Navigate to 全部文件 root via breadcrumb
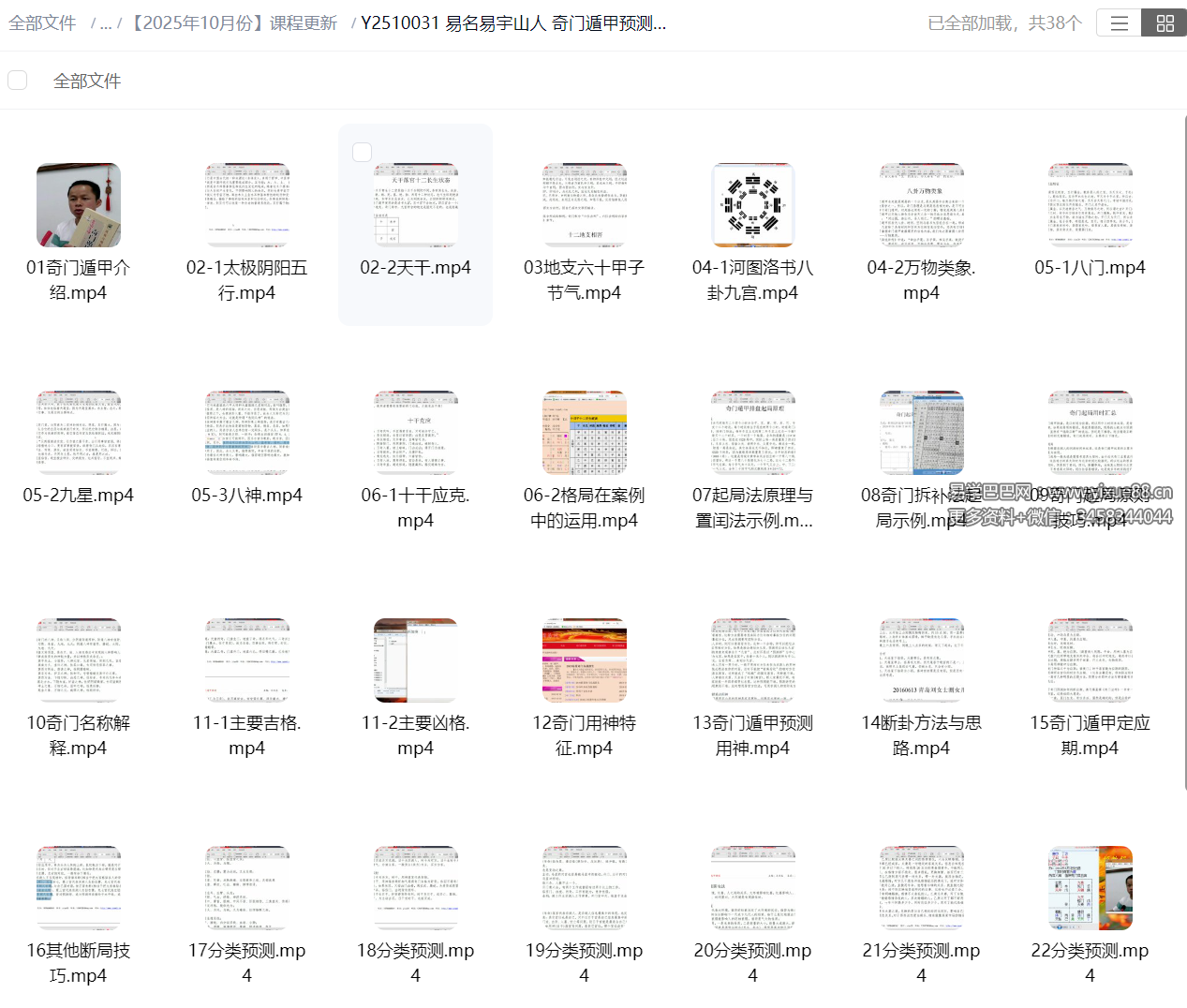 tap(42, 22)
